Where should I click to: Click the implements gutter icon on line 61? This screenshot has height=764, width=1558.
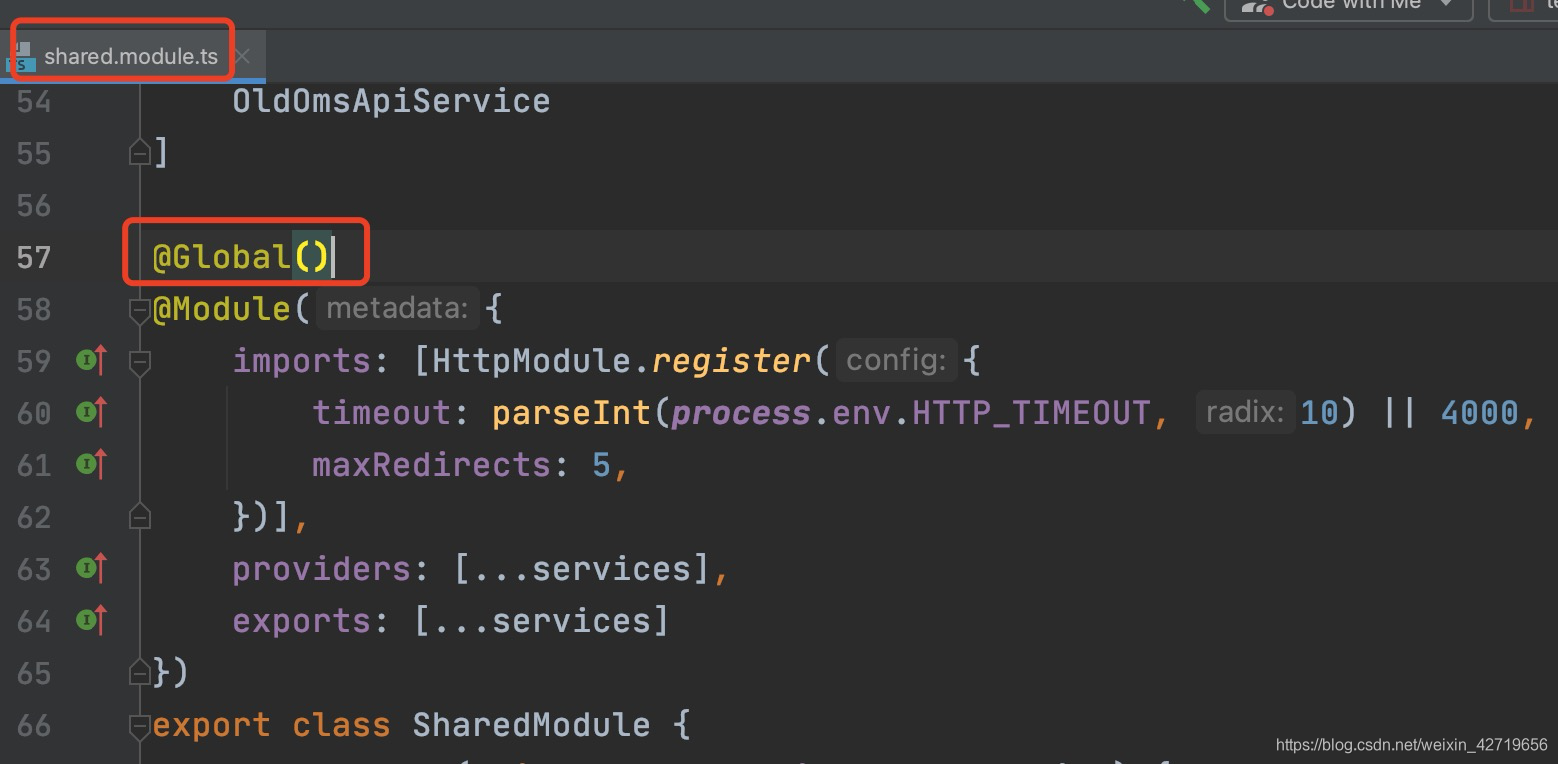[x=92, y=464]
